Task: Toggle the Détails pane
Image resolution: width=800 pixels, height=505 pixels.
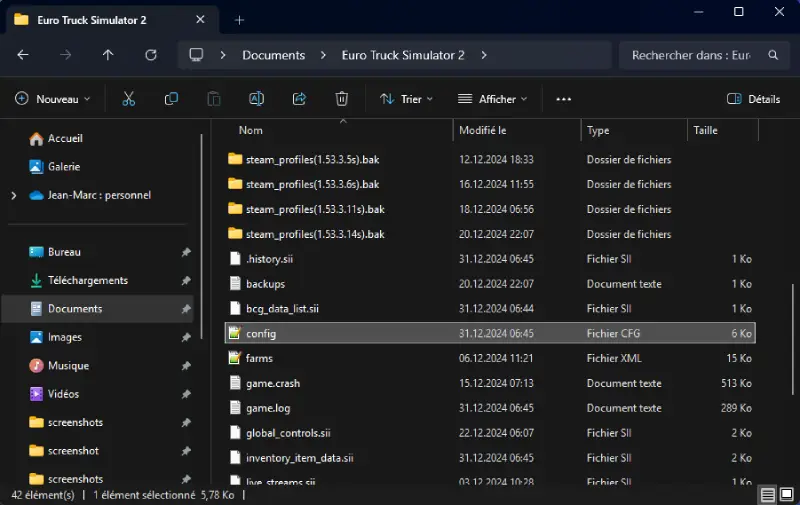Action: click(x=753, y=99)
